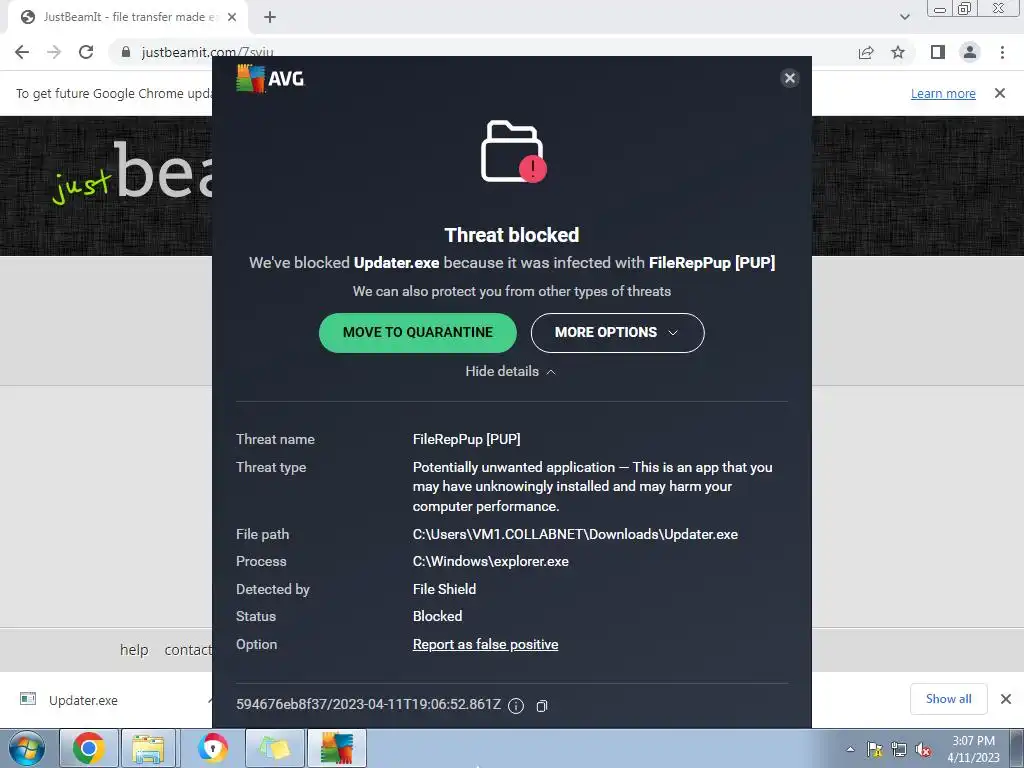1024x768 pixels.
Task: Bookmark this page with the star icon
Action: (x=898, y=52)
